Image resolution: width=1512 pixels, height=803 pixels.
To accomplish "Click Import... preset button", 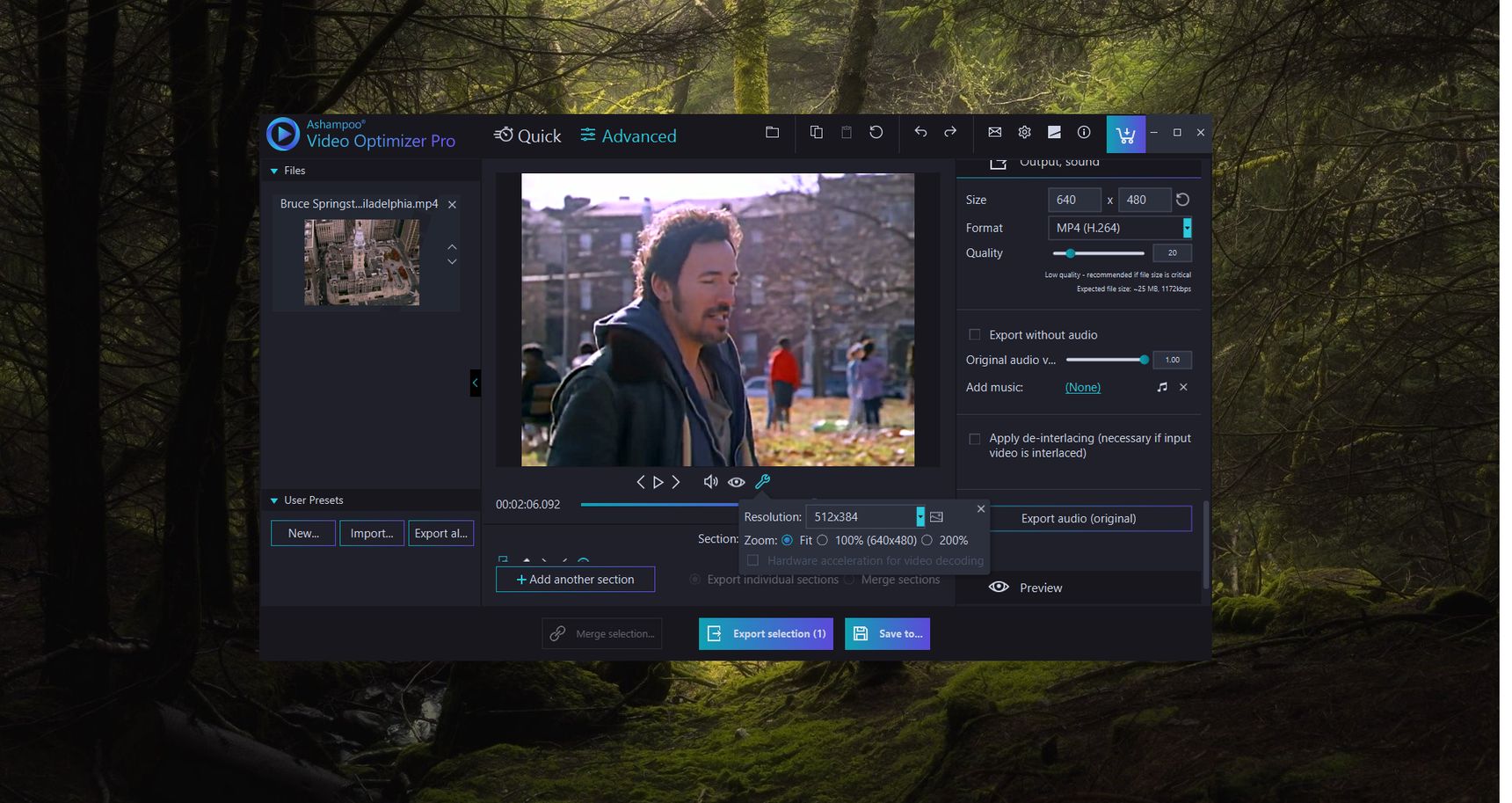I will tap(372, 533).
